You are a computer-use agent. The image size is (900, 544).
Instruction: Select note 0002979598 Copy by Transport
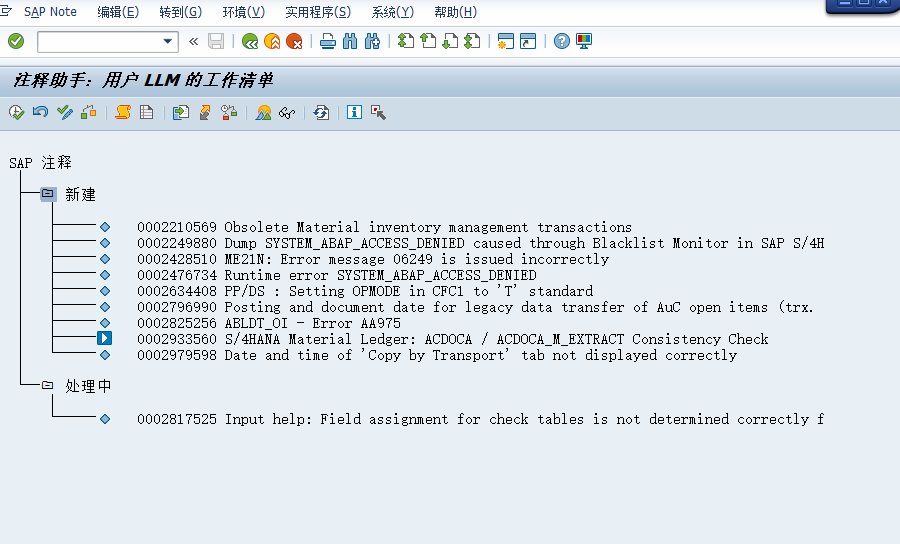(x=437, y=355)
